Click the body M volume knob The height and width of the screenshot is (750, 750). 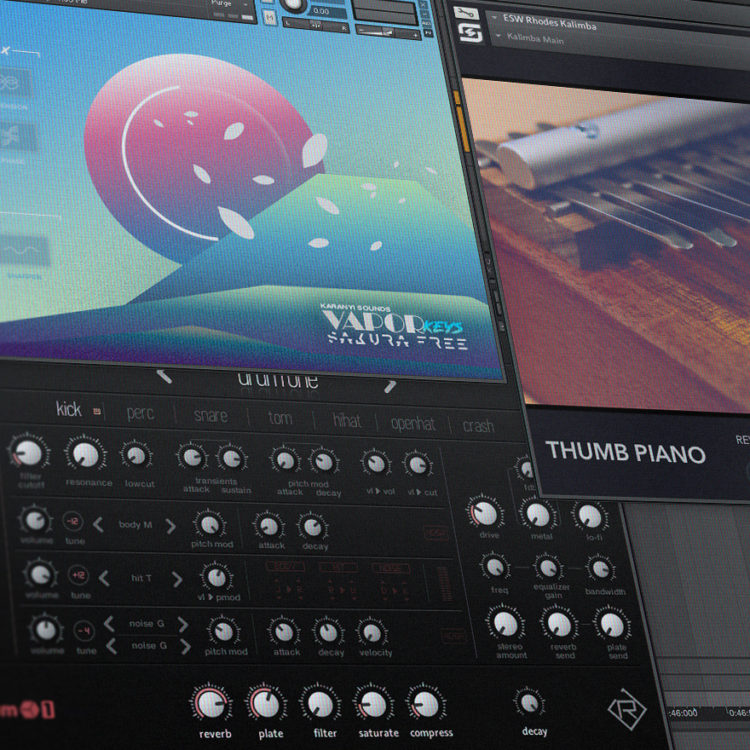click(x=35, y=520)
